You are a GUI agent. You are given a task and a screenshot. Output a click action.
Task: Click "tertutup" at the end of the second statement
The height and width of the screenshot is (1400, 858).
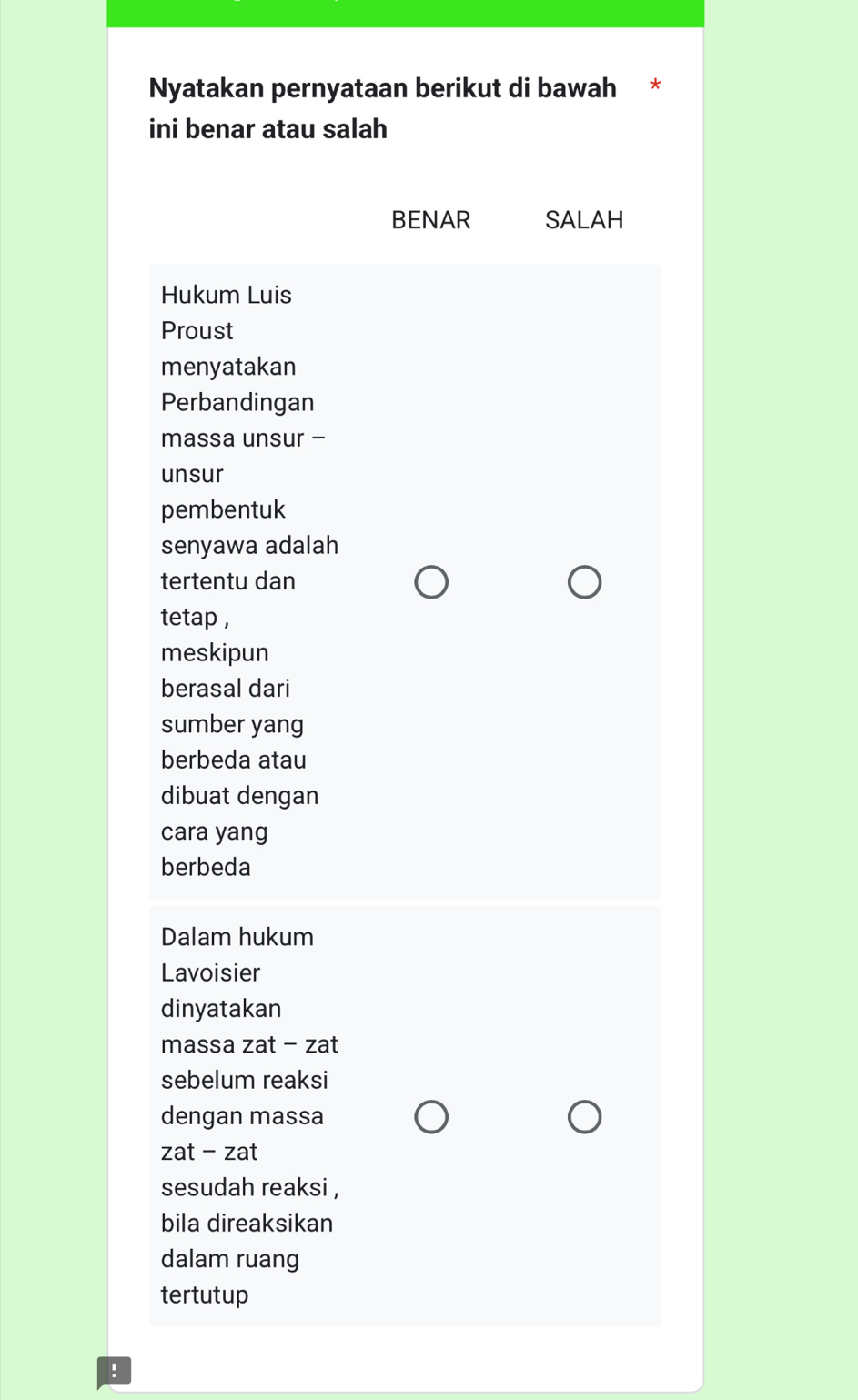tap(205, 1294)
